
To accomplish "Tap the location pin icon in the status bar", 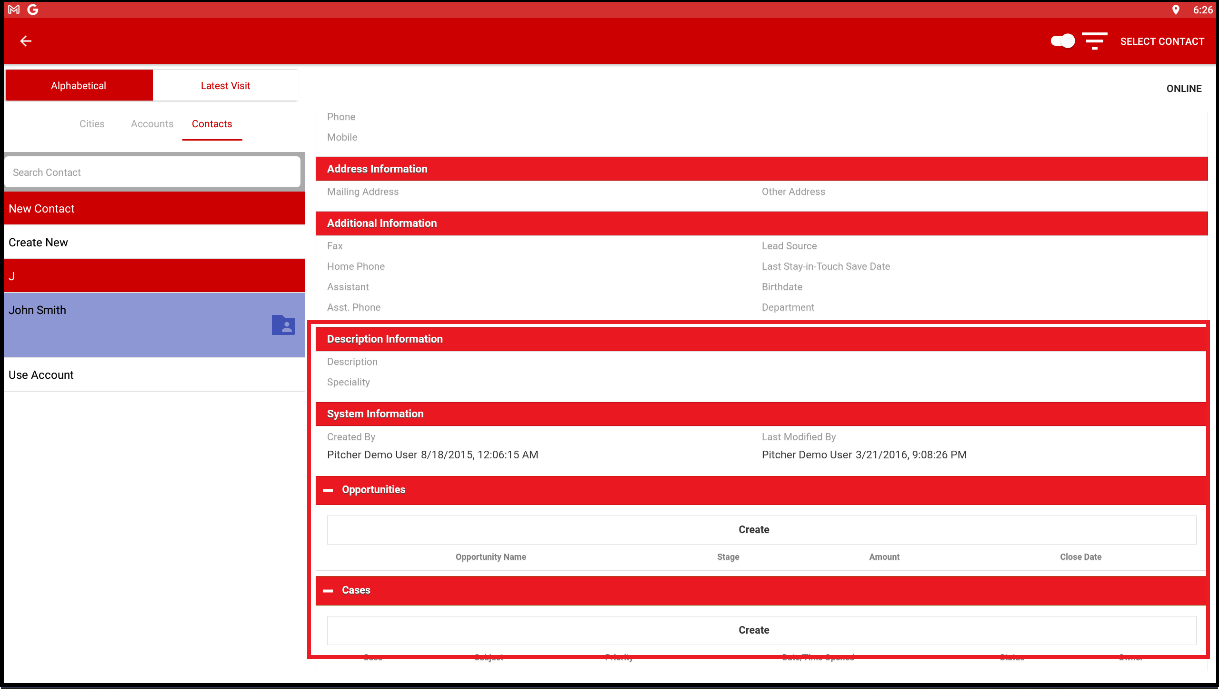I will pos(1176,9).
